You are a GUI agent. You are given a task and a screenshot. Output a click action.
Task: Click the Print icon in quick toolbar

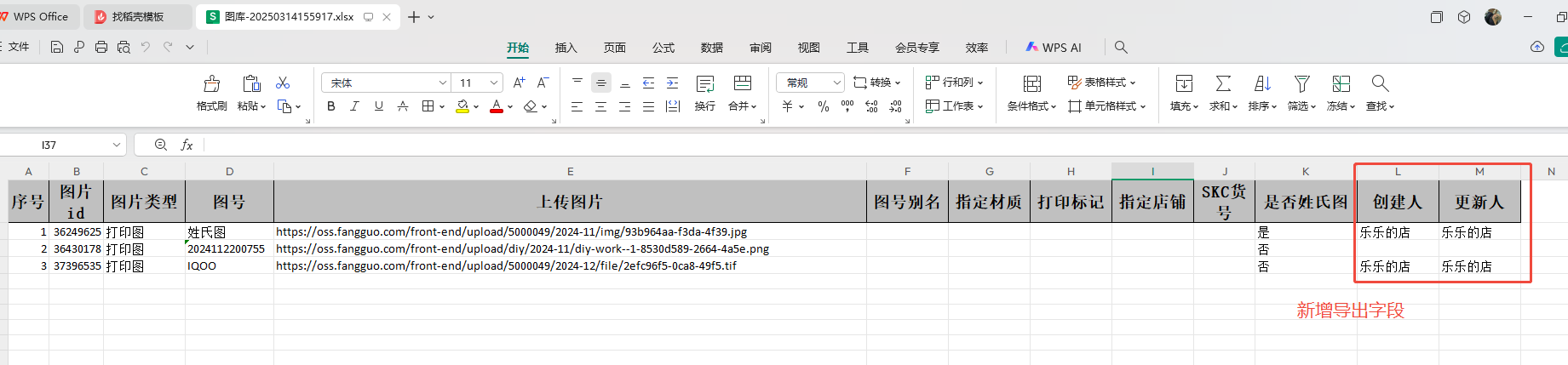[x=101, y=47]
